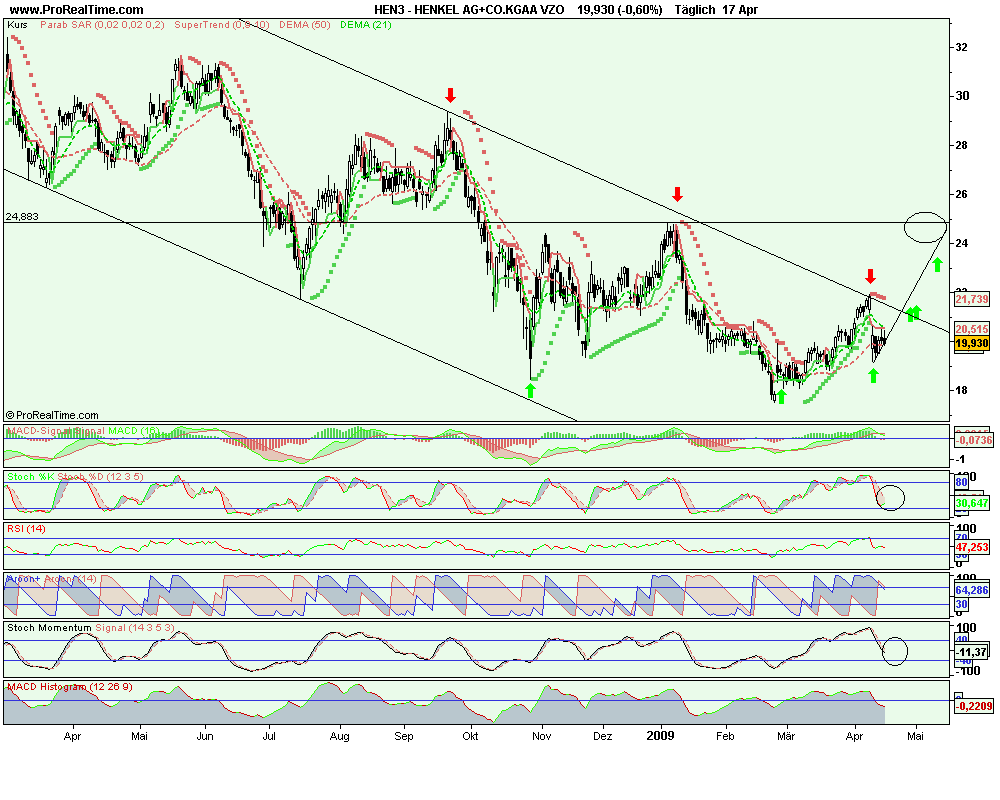Click the Täglich timeframe label
This screenshot has height=800, width=1000.
click(x=695, y=10)
